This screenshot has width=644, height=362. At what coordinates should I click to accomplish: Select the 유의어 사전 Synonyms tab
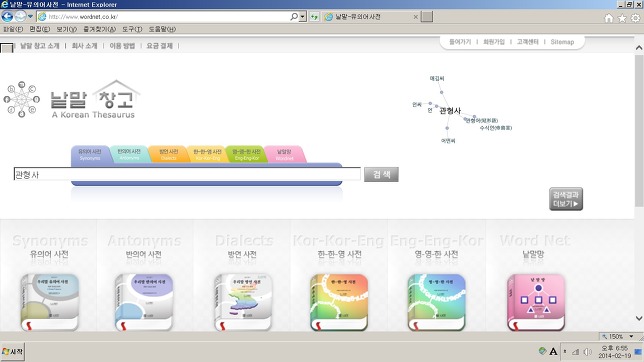click(x=90, y=154)
